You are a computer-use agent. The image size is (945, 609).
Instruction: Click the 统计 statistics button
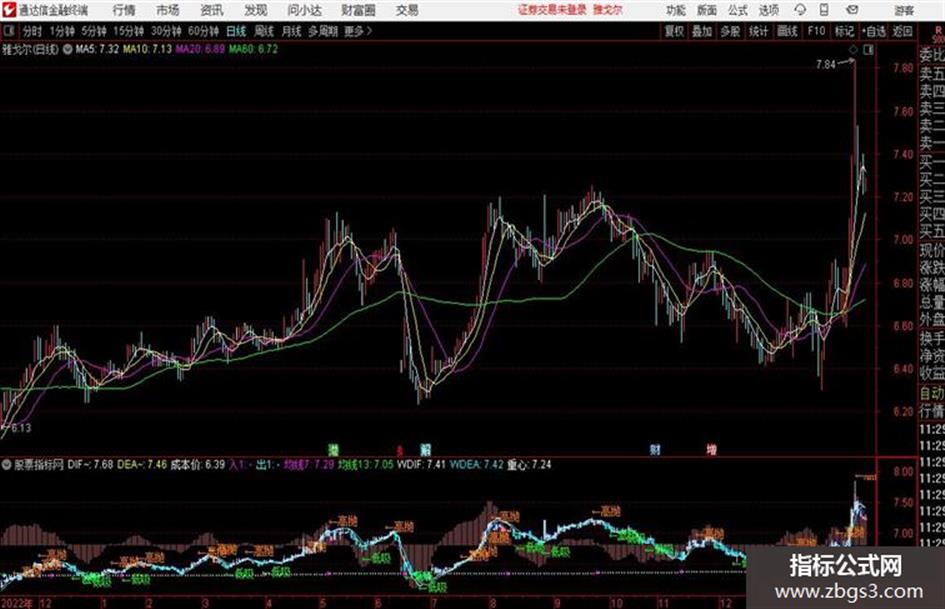click(758, 31)
